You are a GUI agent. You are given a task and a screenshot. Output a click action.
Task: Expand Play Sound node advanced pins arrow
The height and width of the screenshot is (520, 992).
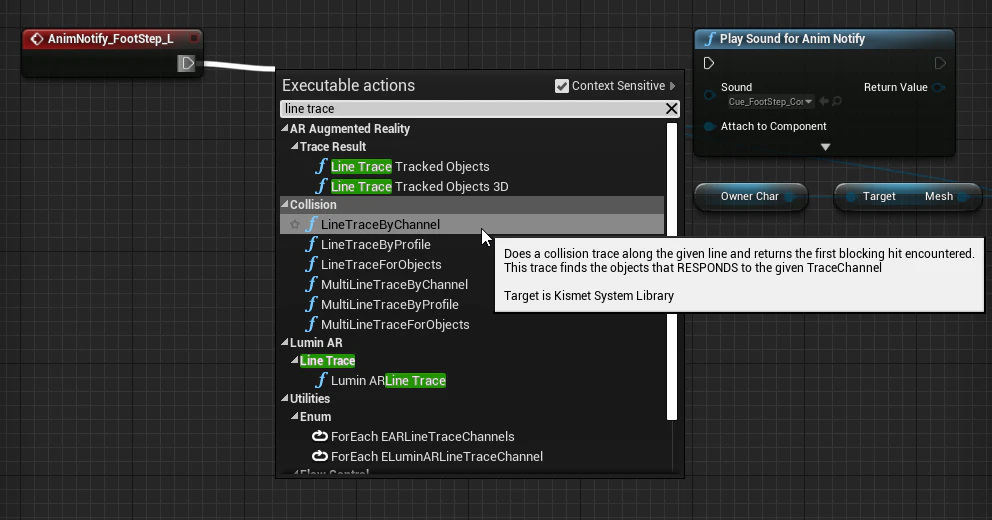tap(825, 147)
